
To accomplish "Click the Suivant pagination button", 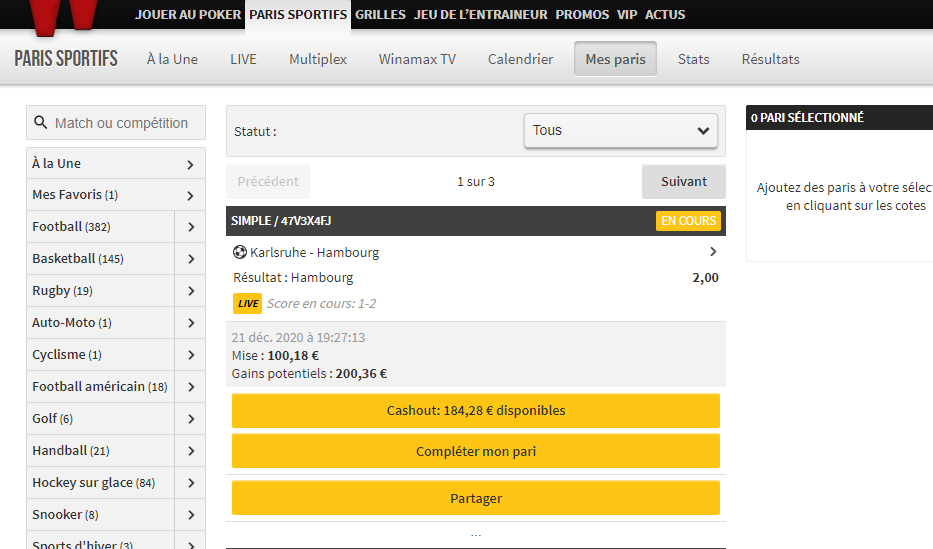I will (x=684, y=181).
